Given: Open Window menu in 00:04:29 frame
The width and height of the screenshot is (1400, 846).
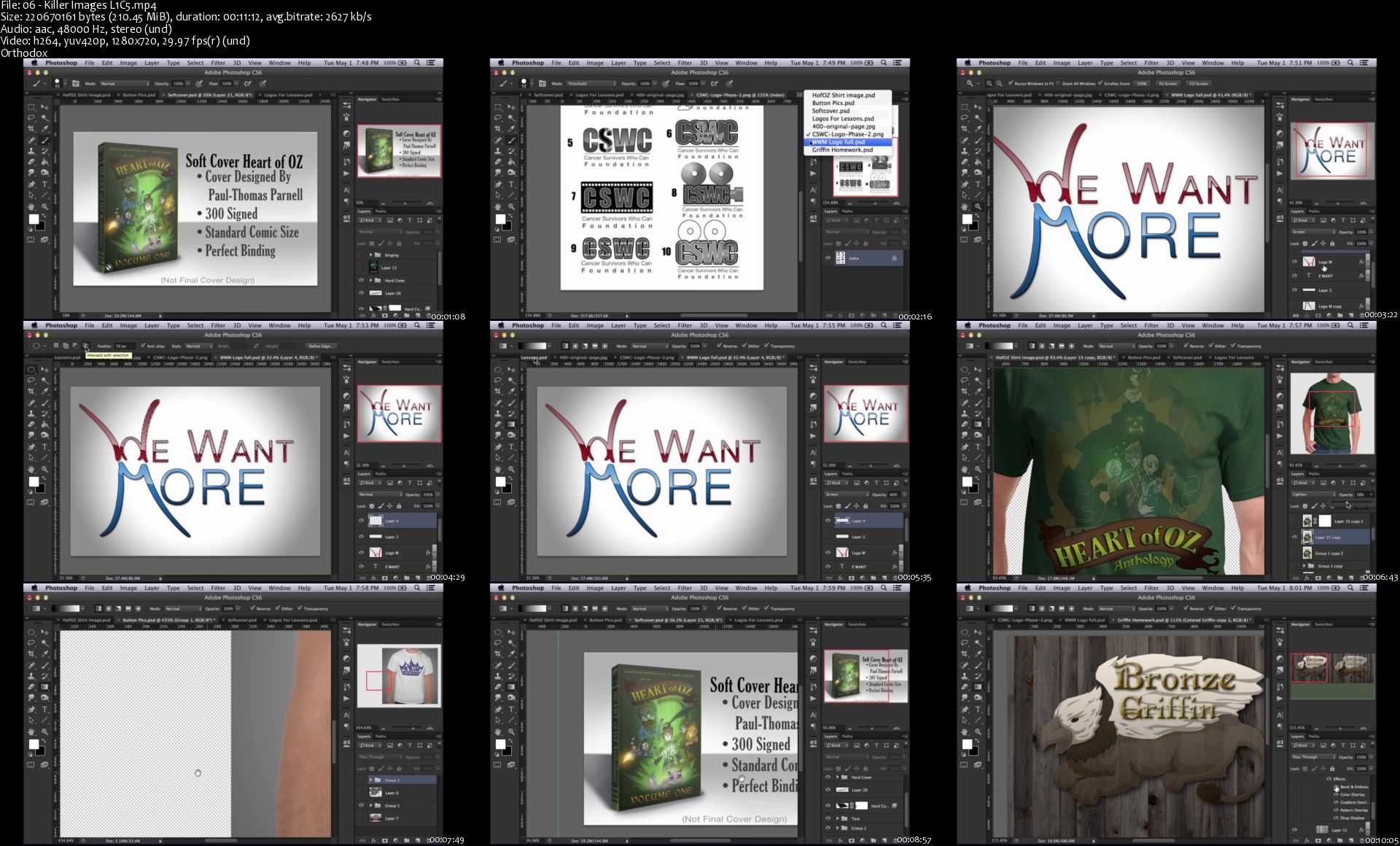Looking at the screenshot, I should [279, 326].
